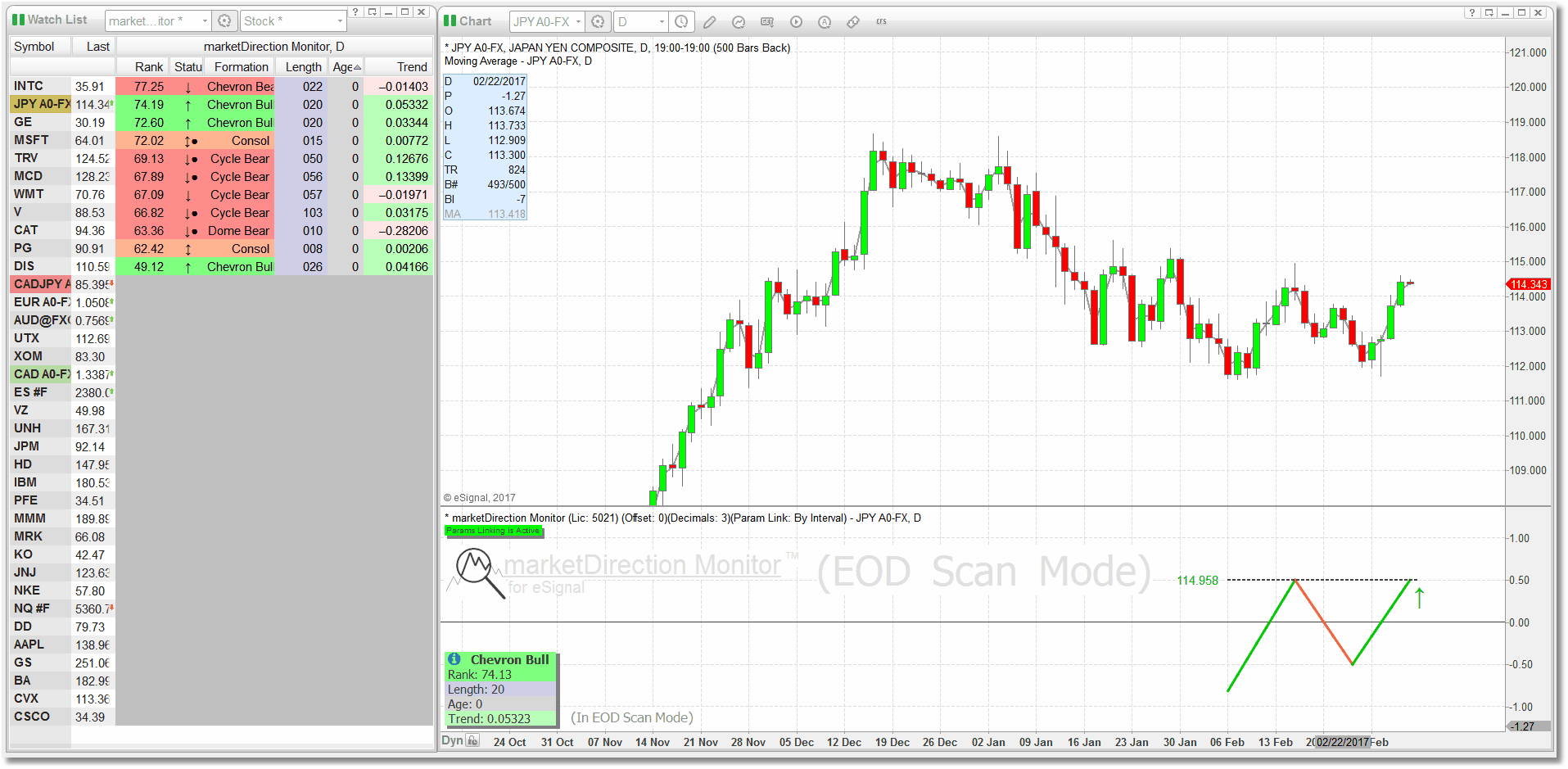Click the 114.958 level label in monitor pane
Screen dimensions: 1568x769
[x=1197, y=581]
